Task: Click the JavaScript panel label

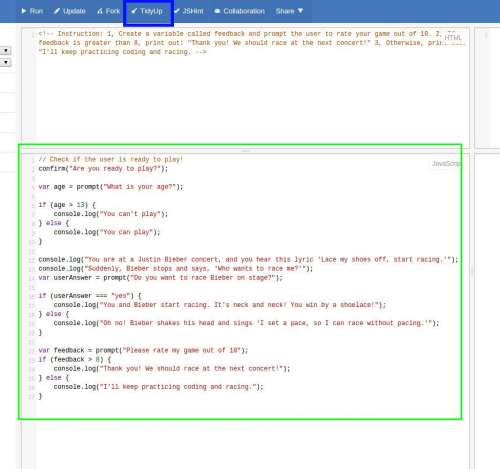Action: point(447,163)
